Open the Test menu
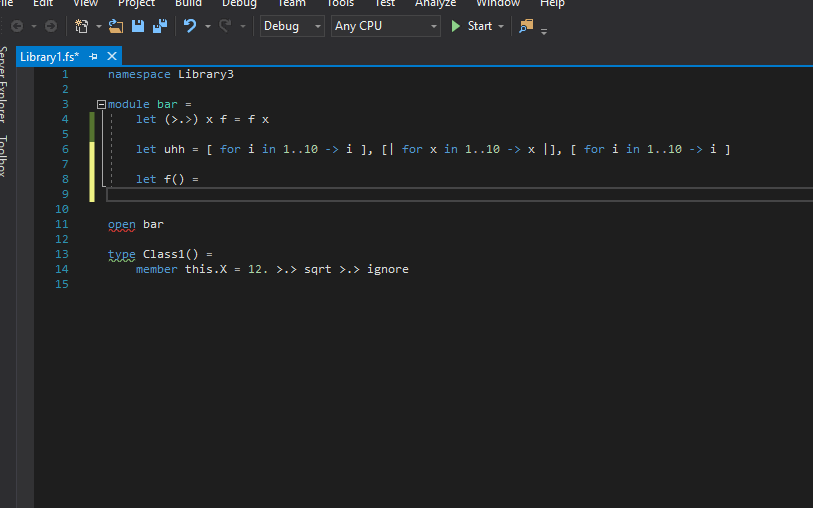The image size is (813, 508). (x=385, y=3)
